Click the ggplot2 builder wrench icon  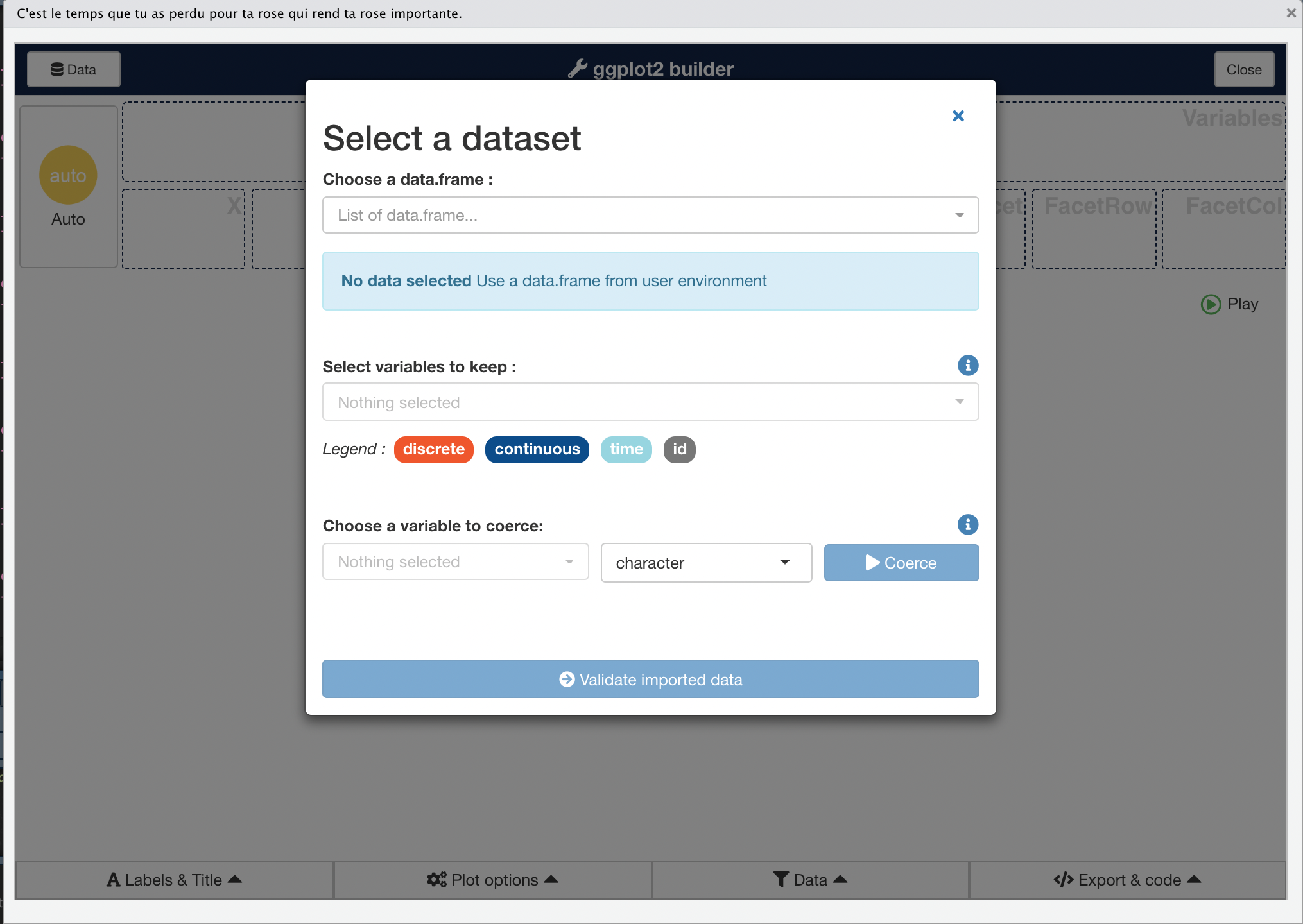[x=578, y=69]
